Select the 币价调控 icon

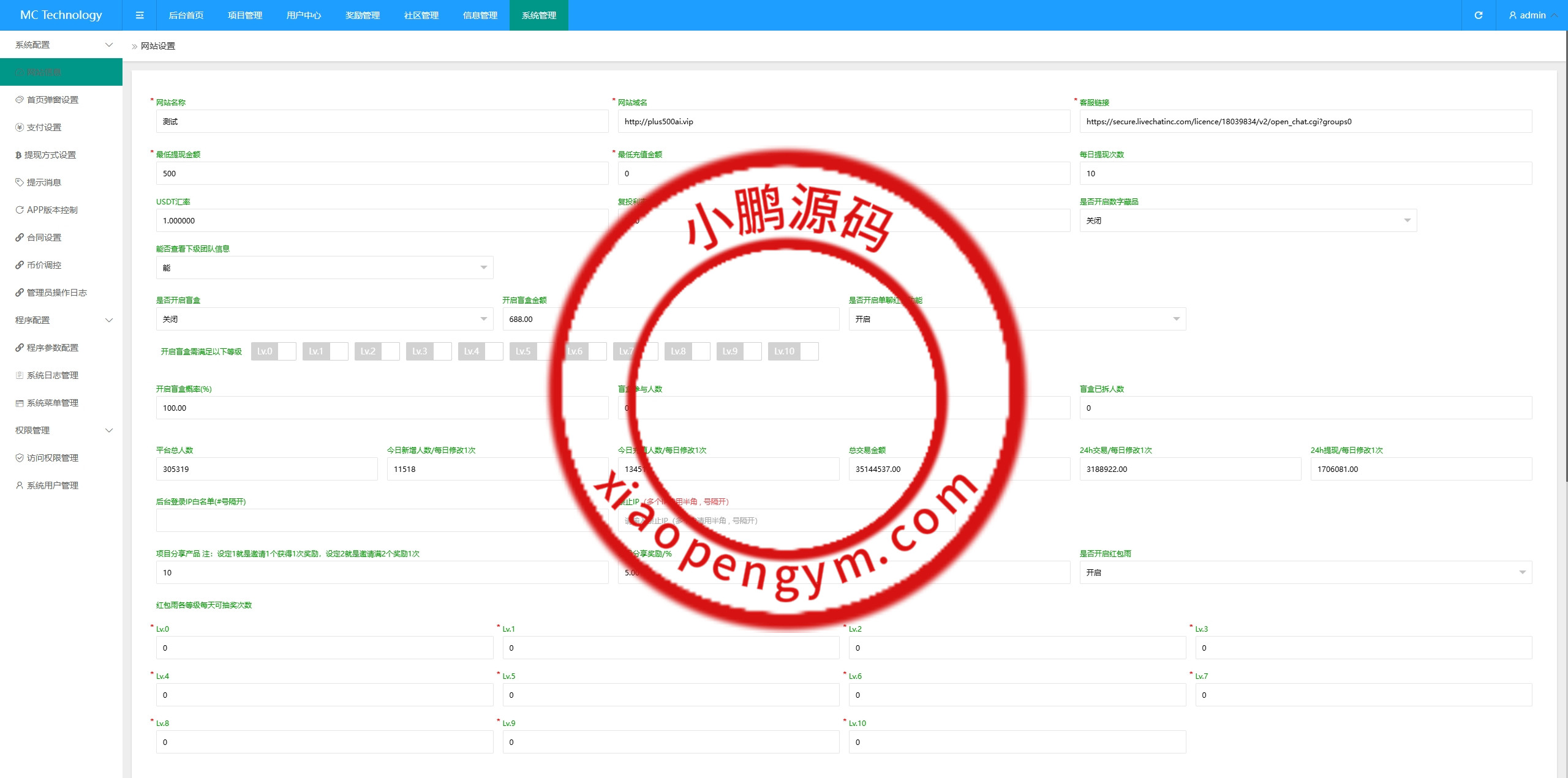(x=20, y=265)
